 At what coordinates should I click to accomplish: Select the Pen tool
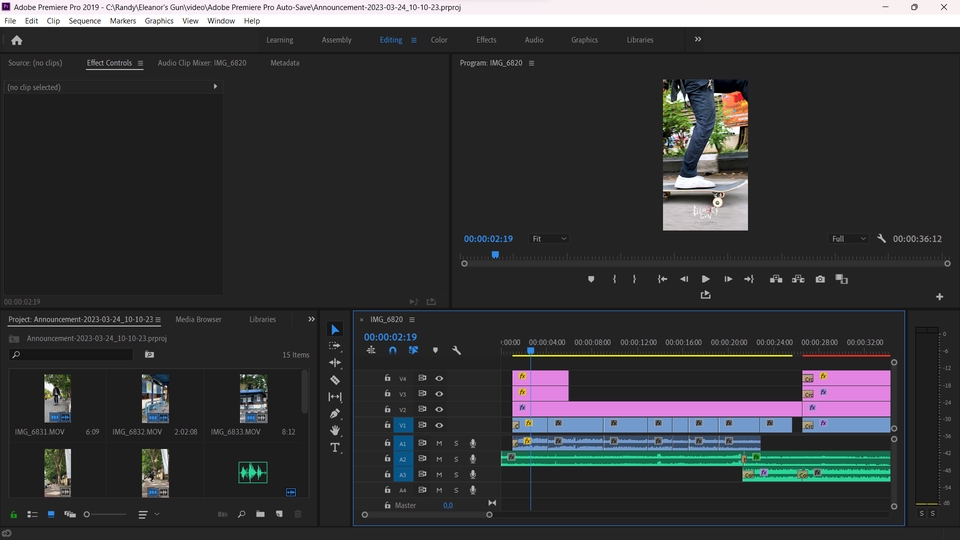click(335, 414)
